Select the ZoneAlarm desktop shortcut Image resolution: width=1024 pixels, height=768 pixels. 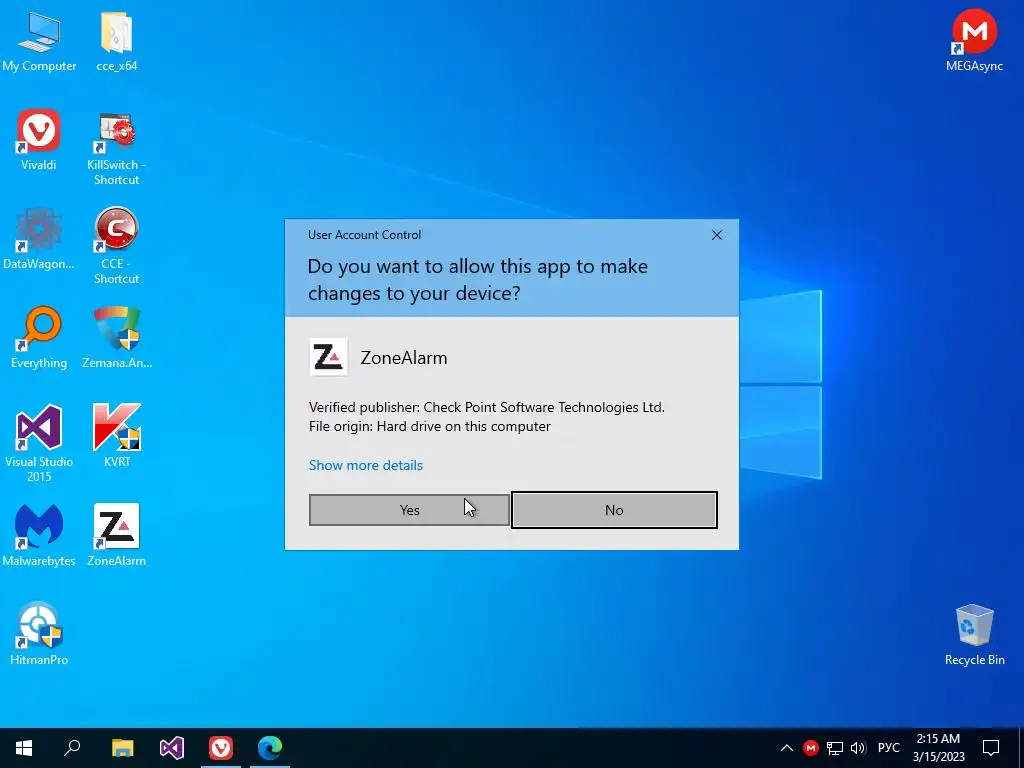(116, 535)
